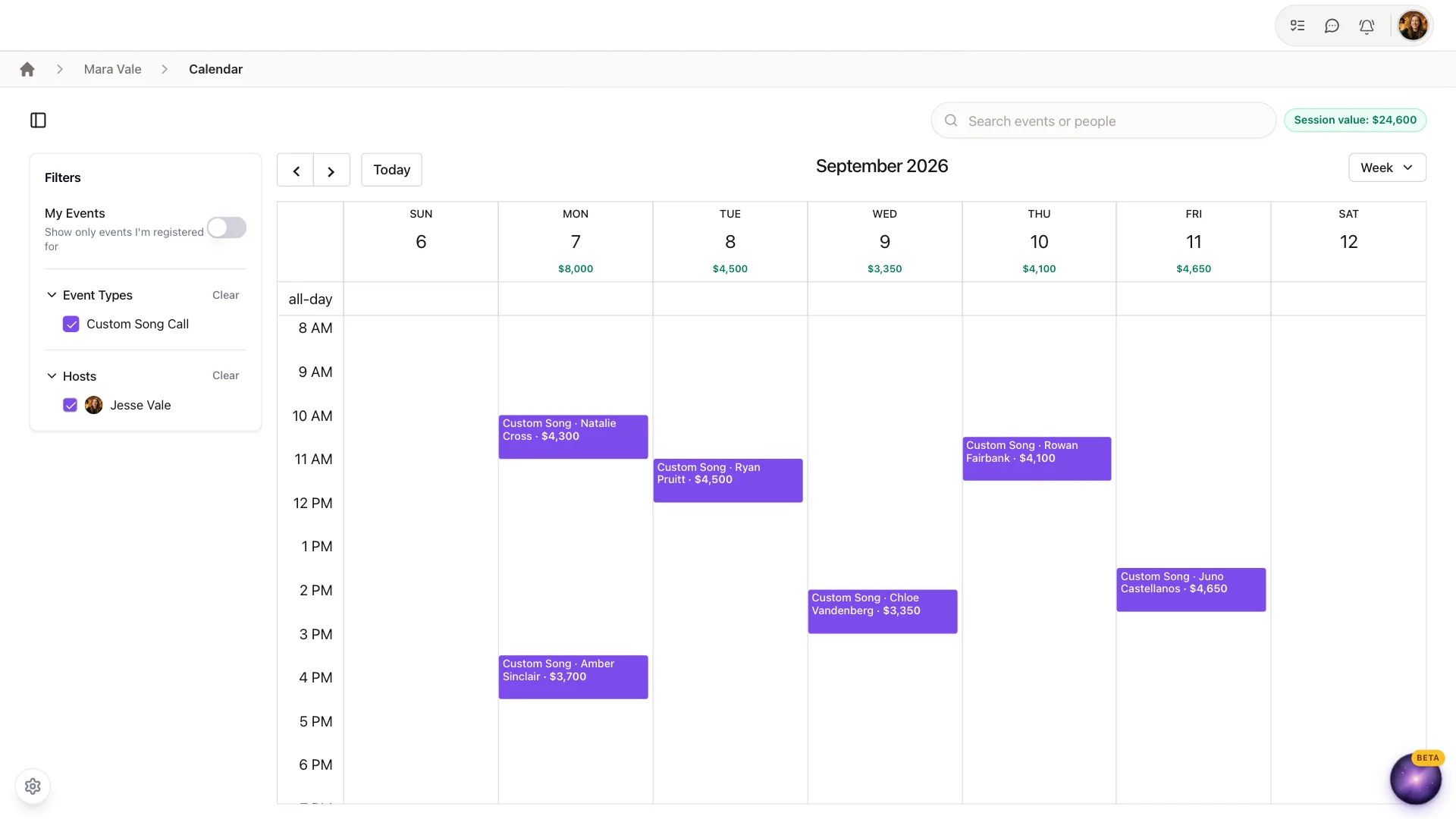The image size is (1456, 819).
Task: Go to home via breadcrumb house icon
Action: pyautogui.click(x=27, y=69)
